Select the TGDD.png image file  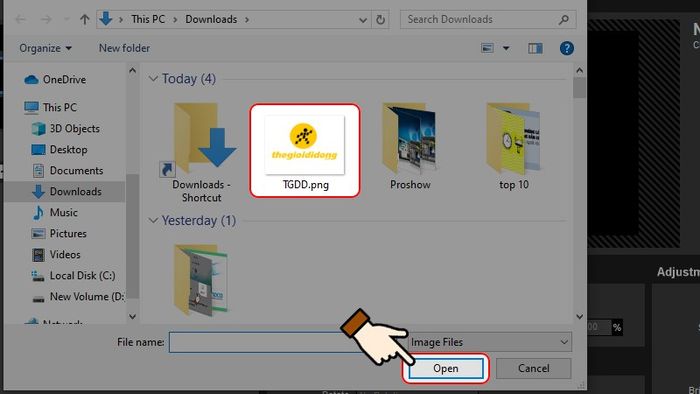[x=305, y=150]
